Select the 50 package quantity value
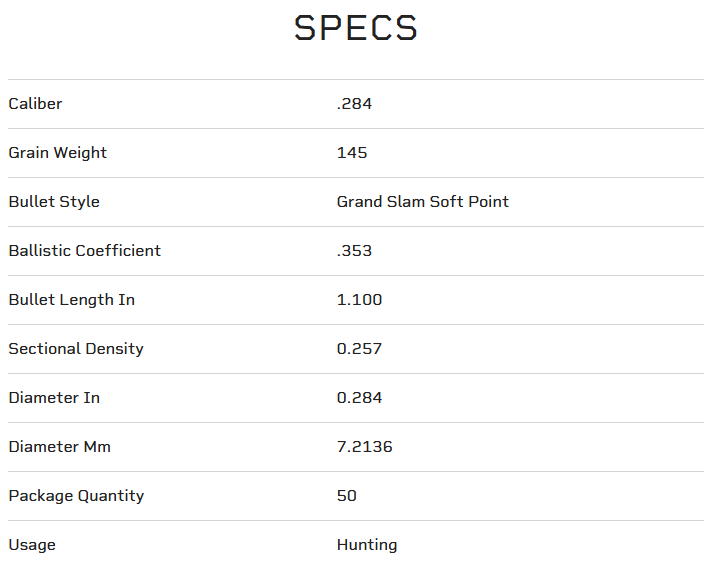The height and width of the screenshot is (565, 709). coord(347,496)
